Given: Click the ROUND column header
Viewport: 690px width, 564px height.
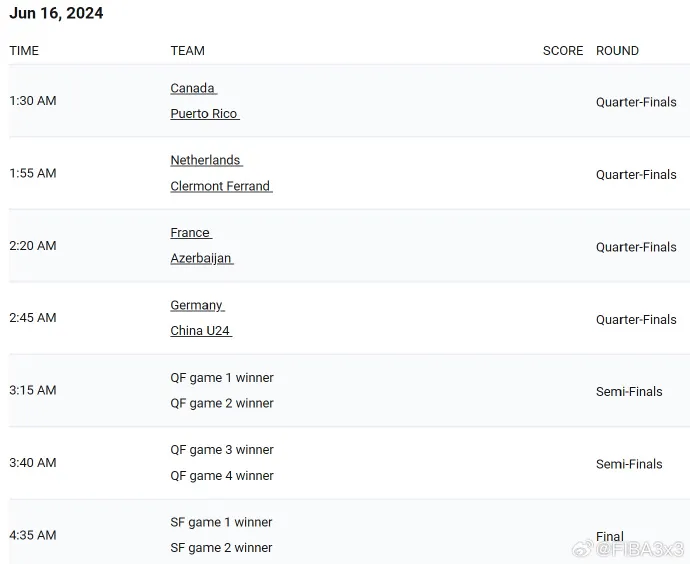Looking at the screenshot, I should (617, 50).
